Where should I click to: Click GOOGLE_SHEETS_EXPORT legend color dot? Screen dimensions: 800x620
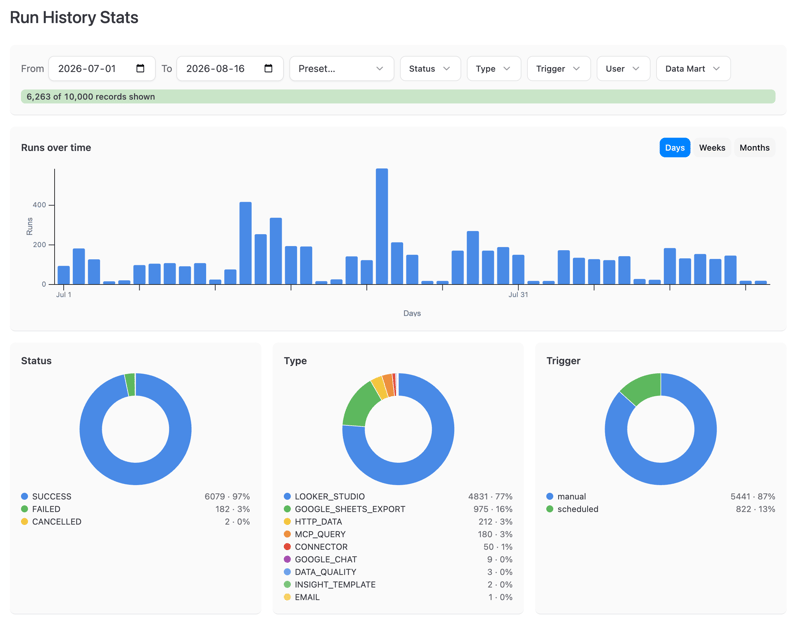(x=287, y=509)
